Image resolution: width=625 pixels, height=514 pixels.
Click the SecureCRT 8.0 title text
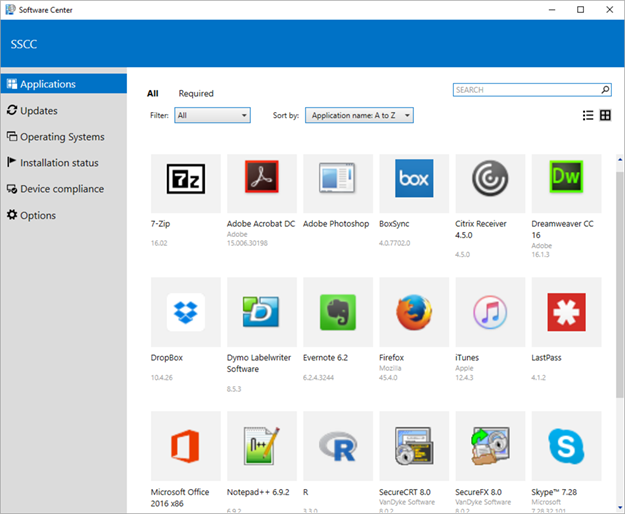tap(405, 492)
